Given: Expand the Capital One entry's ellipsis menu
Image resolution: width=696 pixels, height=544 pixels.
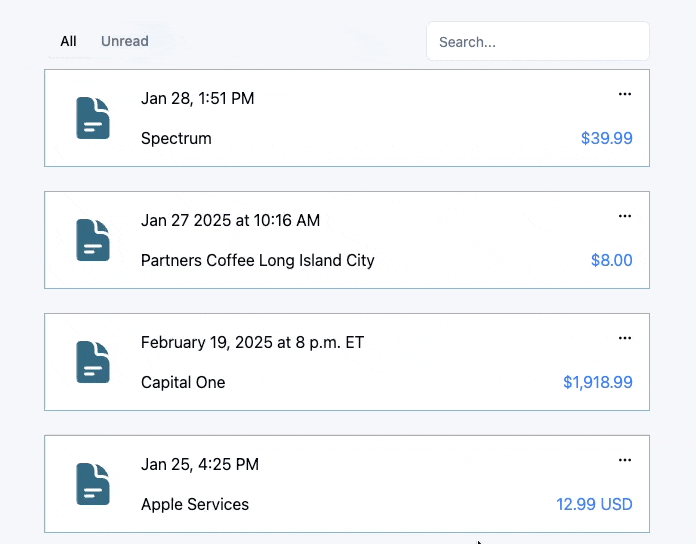Looking at the screenshot, I should click(625, 338).
